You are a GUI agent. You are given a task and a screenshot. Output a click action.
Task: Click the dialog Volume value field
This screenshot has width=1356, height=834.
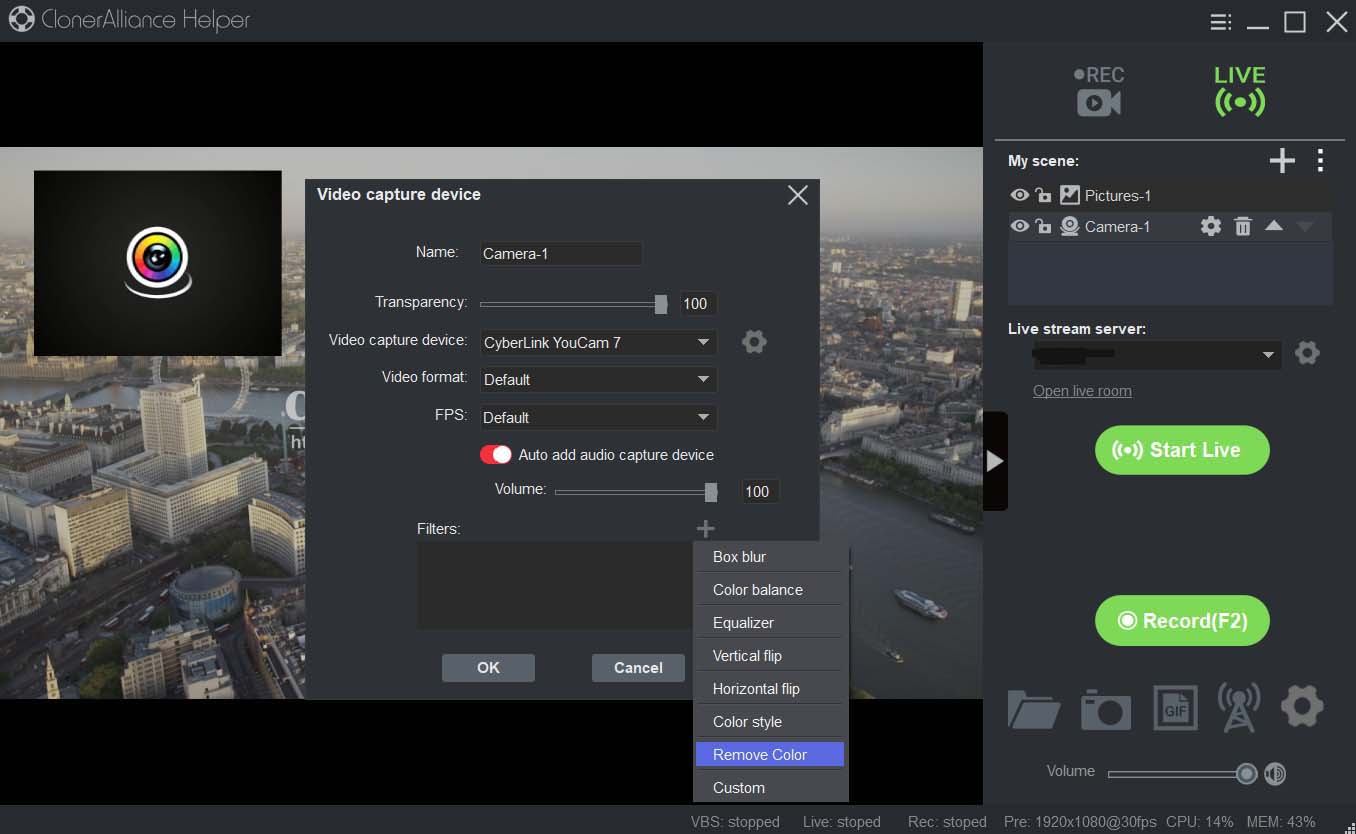point(760,491)
